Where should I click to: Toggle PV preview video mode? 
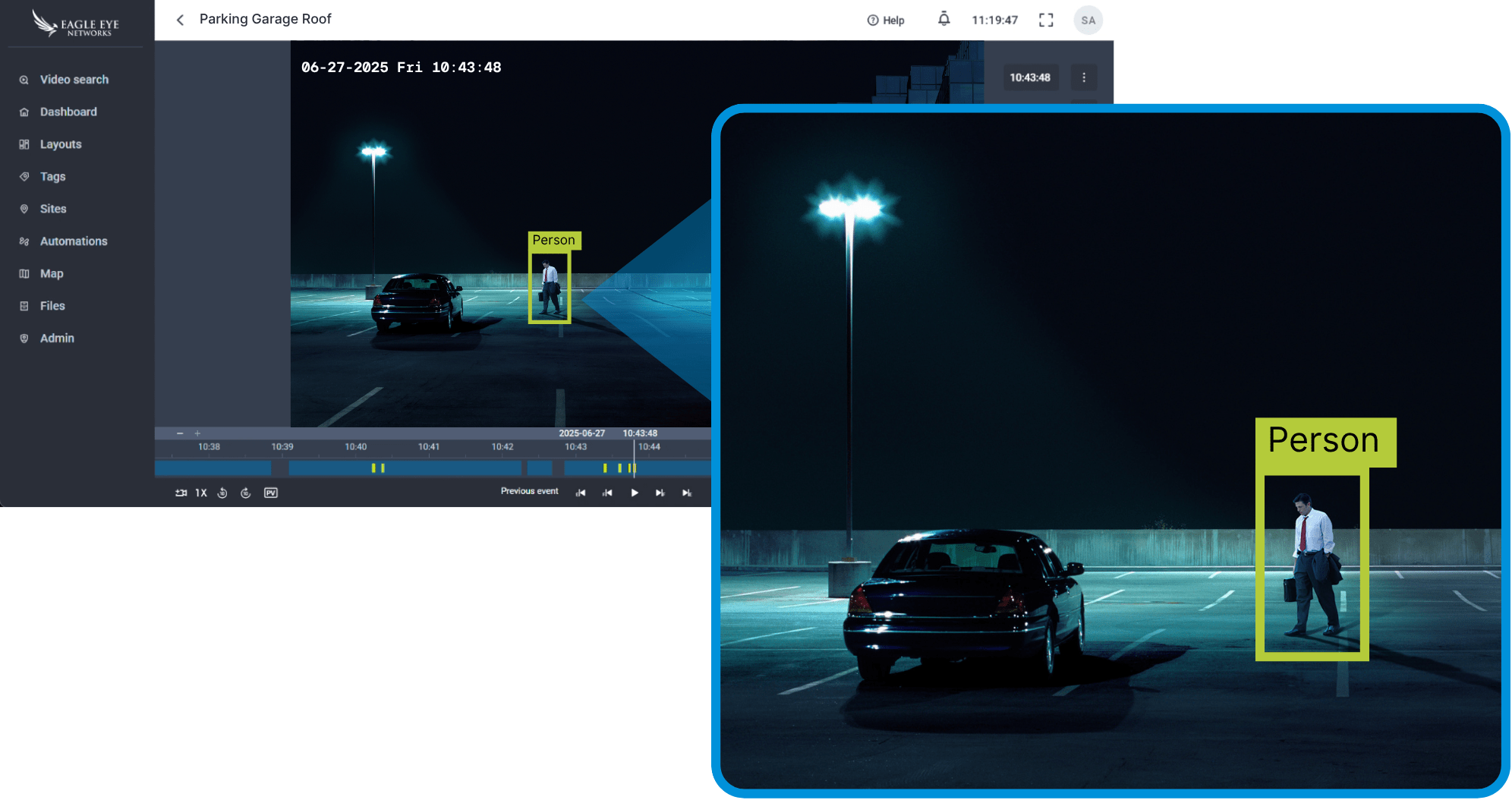click(271, 493)
